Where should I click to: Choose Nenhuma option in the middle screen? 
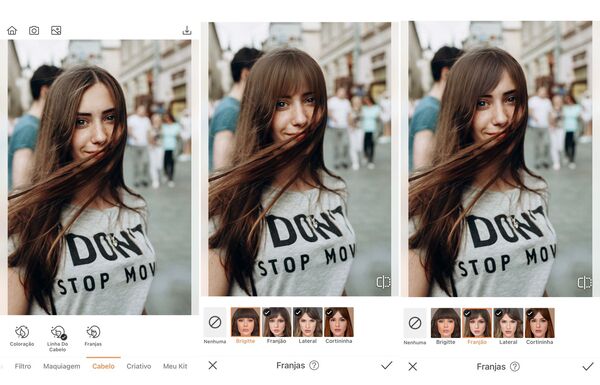pos(215,322)
